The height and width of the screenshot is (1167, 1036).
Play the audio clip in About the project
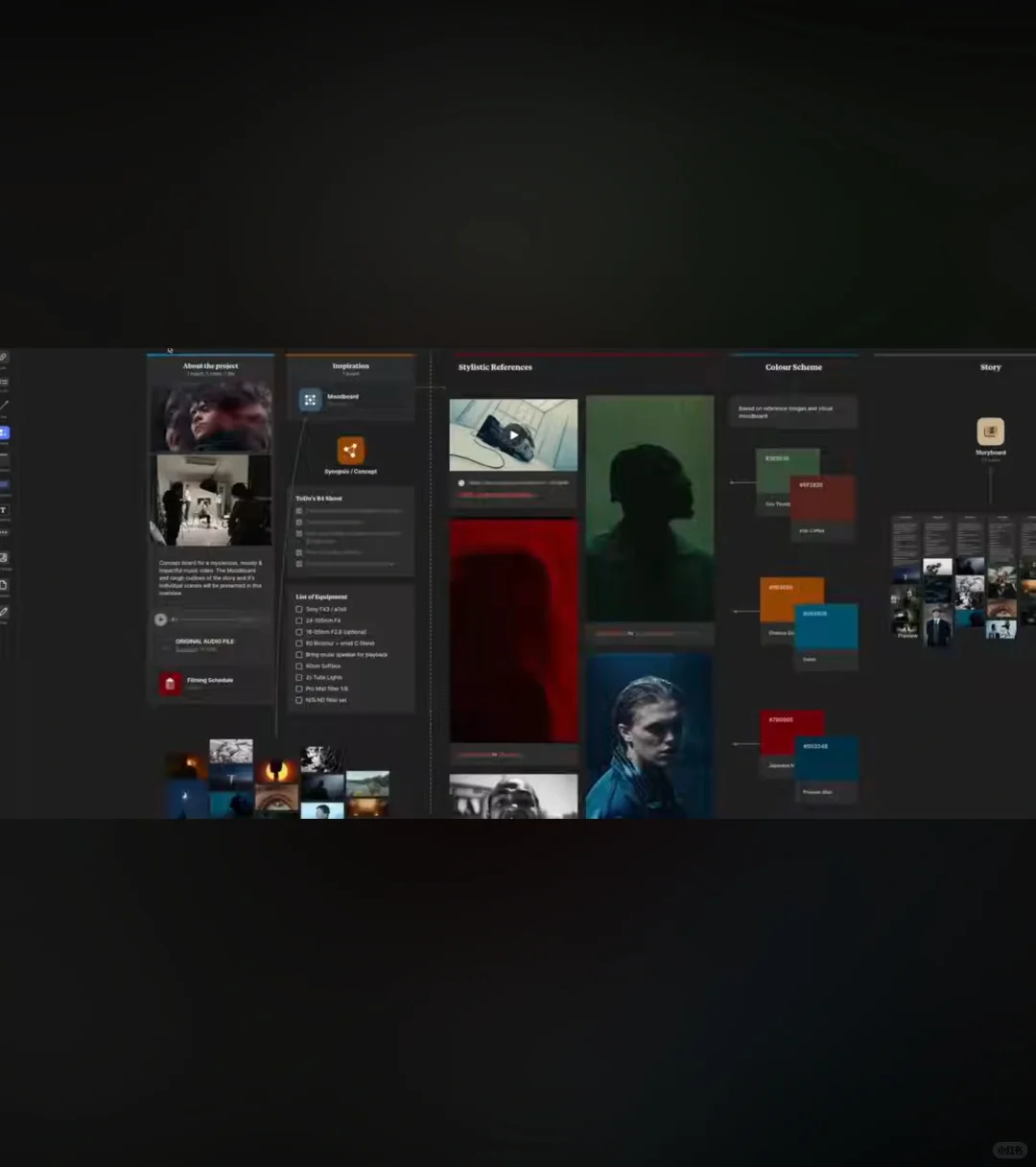click(x=161, y=619)
